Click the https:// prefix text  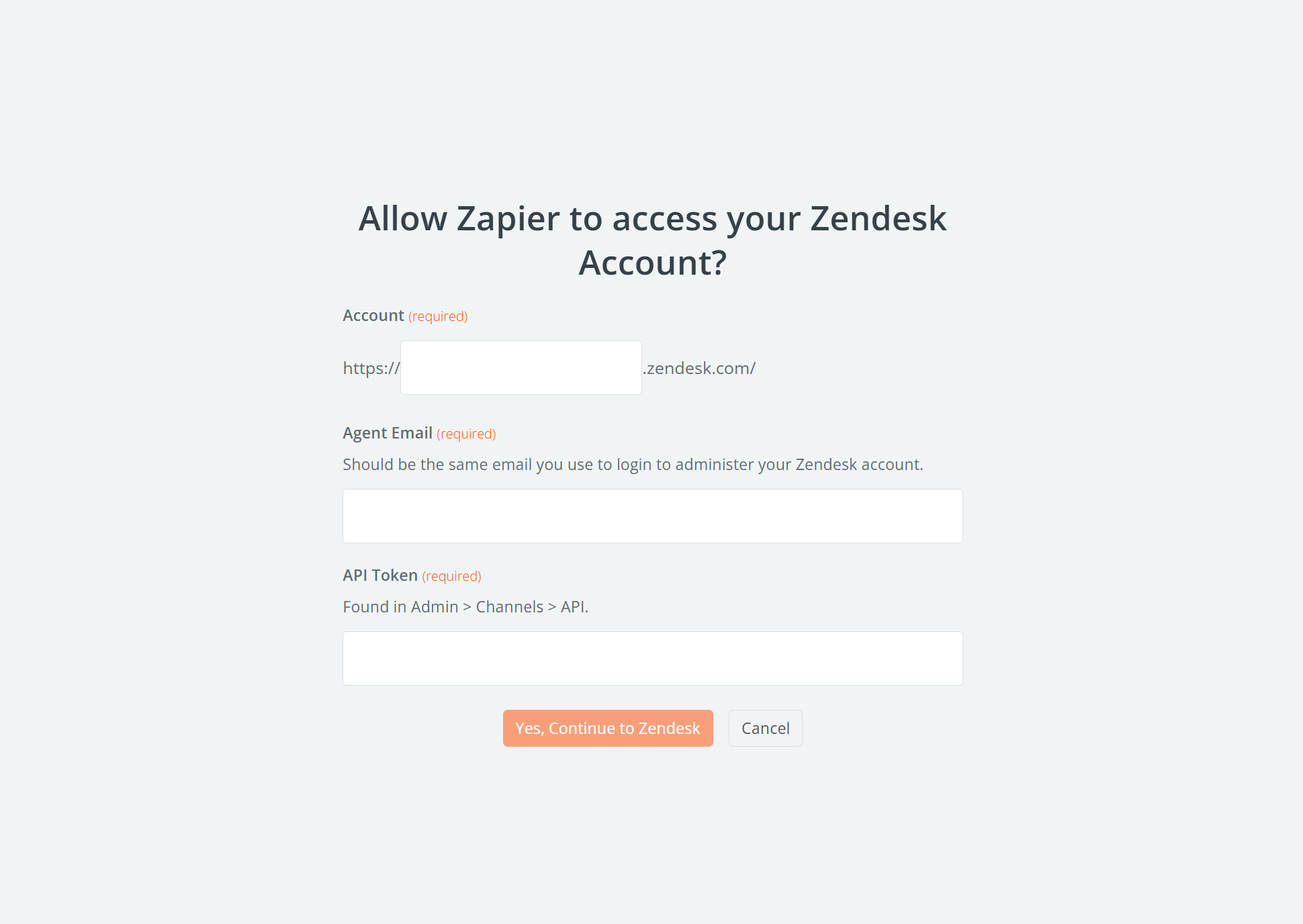coord(371,368)
